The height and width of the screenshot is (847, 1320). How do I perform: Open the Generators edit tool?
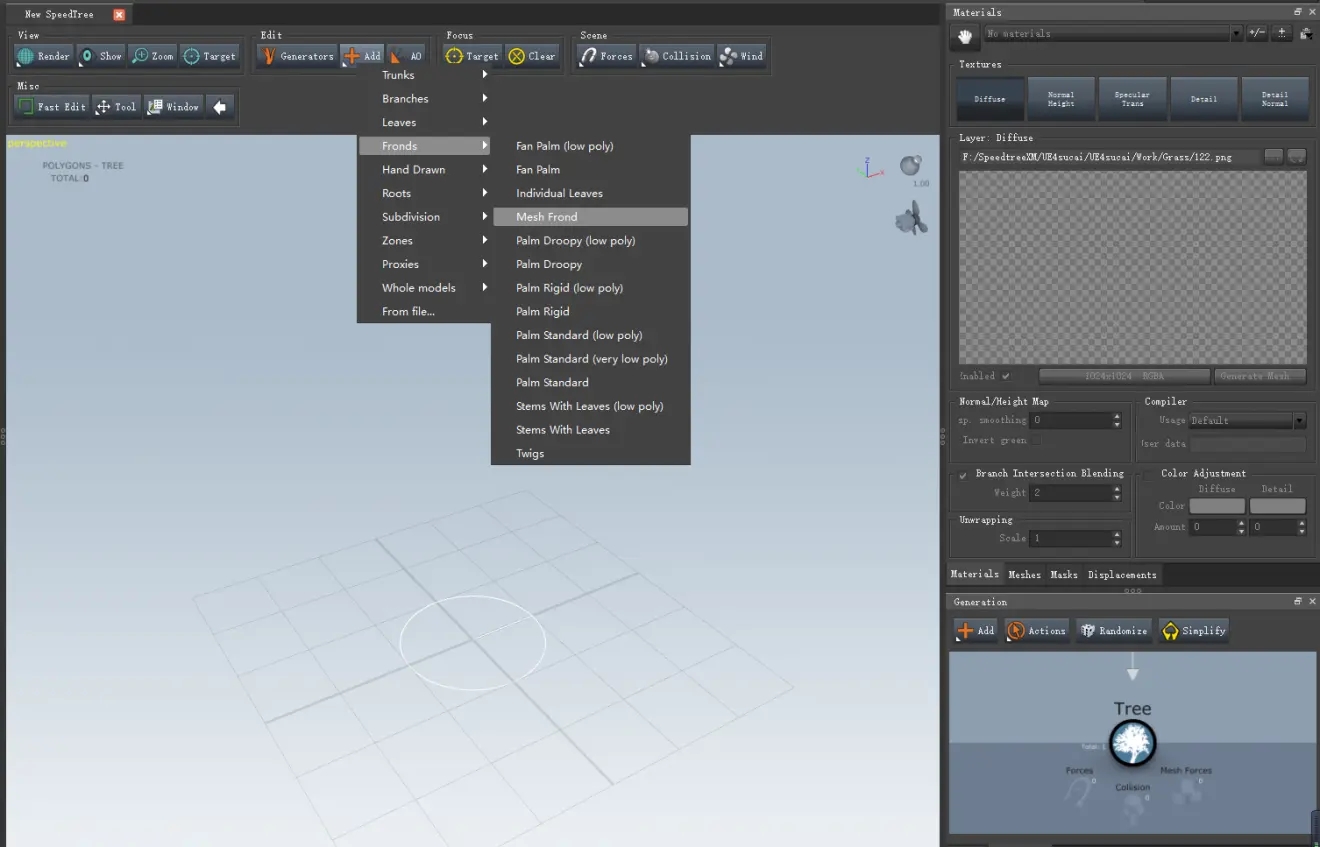click(297, 56)
